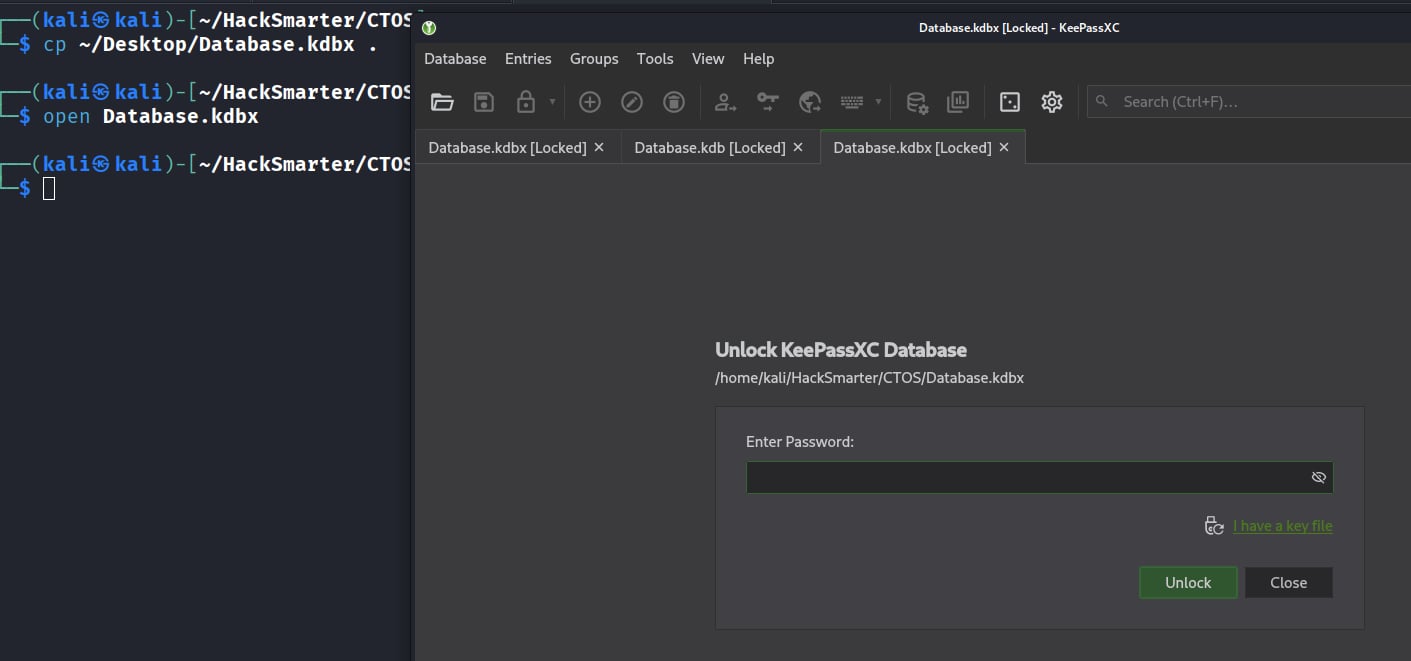The height and width of the screenshot is (661, 1411).
Task: Open the Groups menu
Action: [x=594, y=59]
